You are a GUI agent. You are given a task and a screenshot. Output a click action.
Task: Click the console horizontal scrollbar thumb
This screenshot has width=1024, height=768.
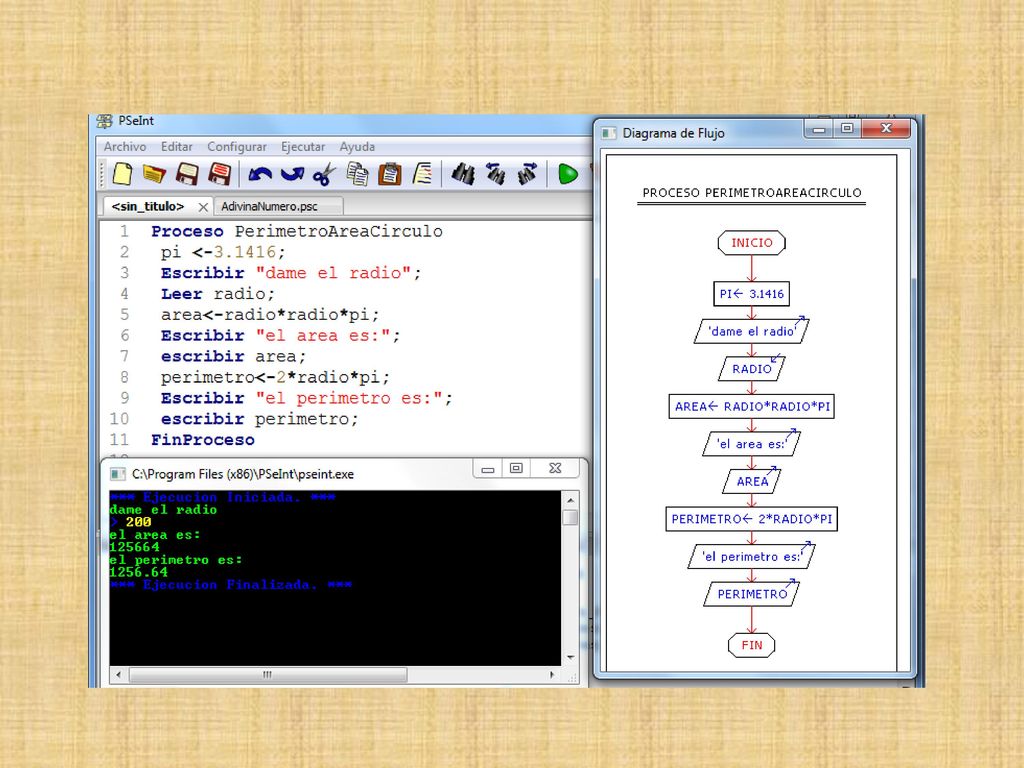coord(268,675)
